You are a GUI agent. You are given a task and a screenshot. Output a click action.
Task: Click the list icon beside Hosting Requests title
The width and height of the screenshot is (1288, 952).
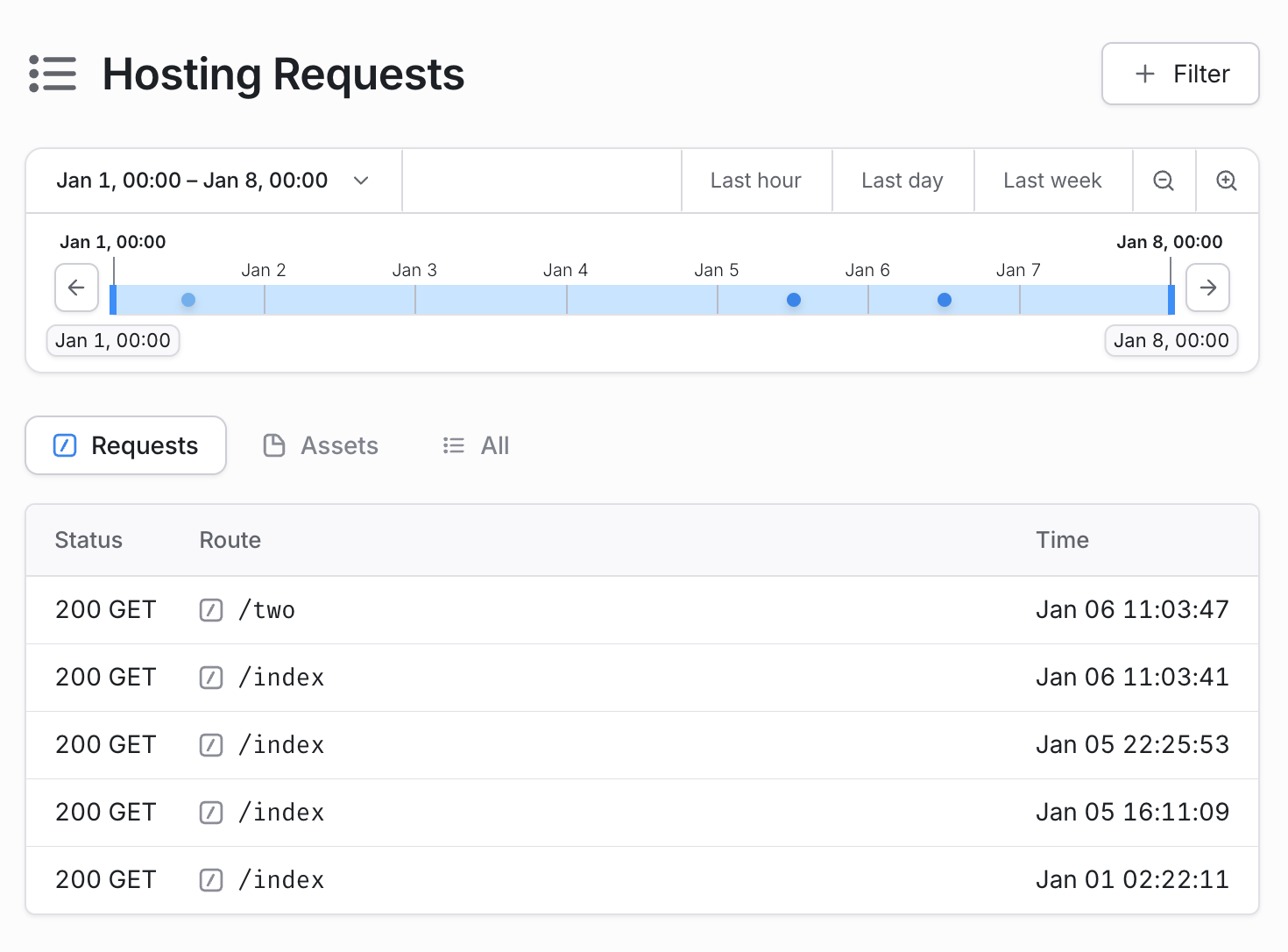pos(53,74)
